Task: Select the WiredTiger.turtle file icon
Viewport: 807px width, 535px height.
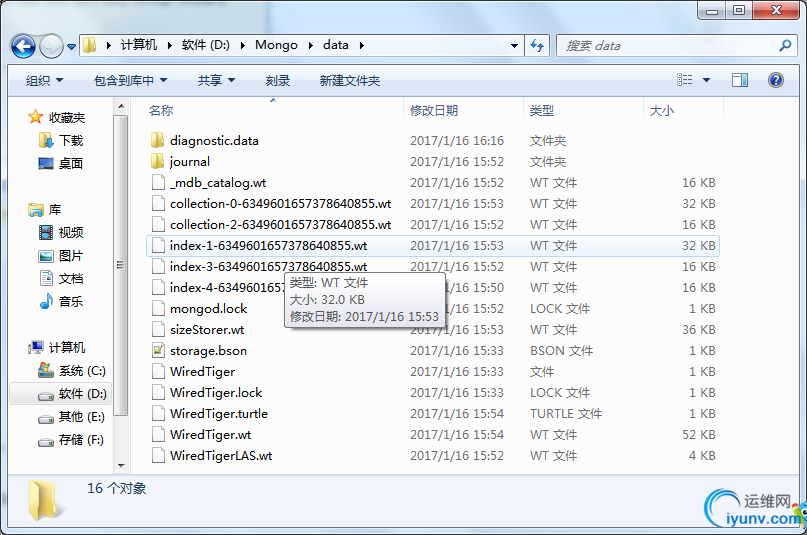Action: tap(158, 414)
